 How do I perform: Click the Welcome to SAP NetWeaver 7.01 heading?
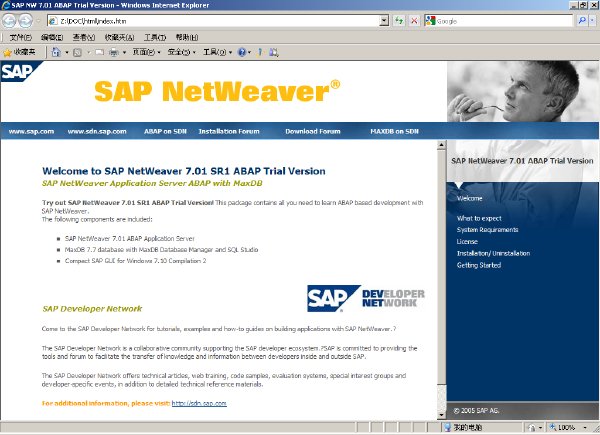[x=184, y=171]
